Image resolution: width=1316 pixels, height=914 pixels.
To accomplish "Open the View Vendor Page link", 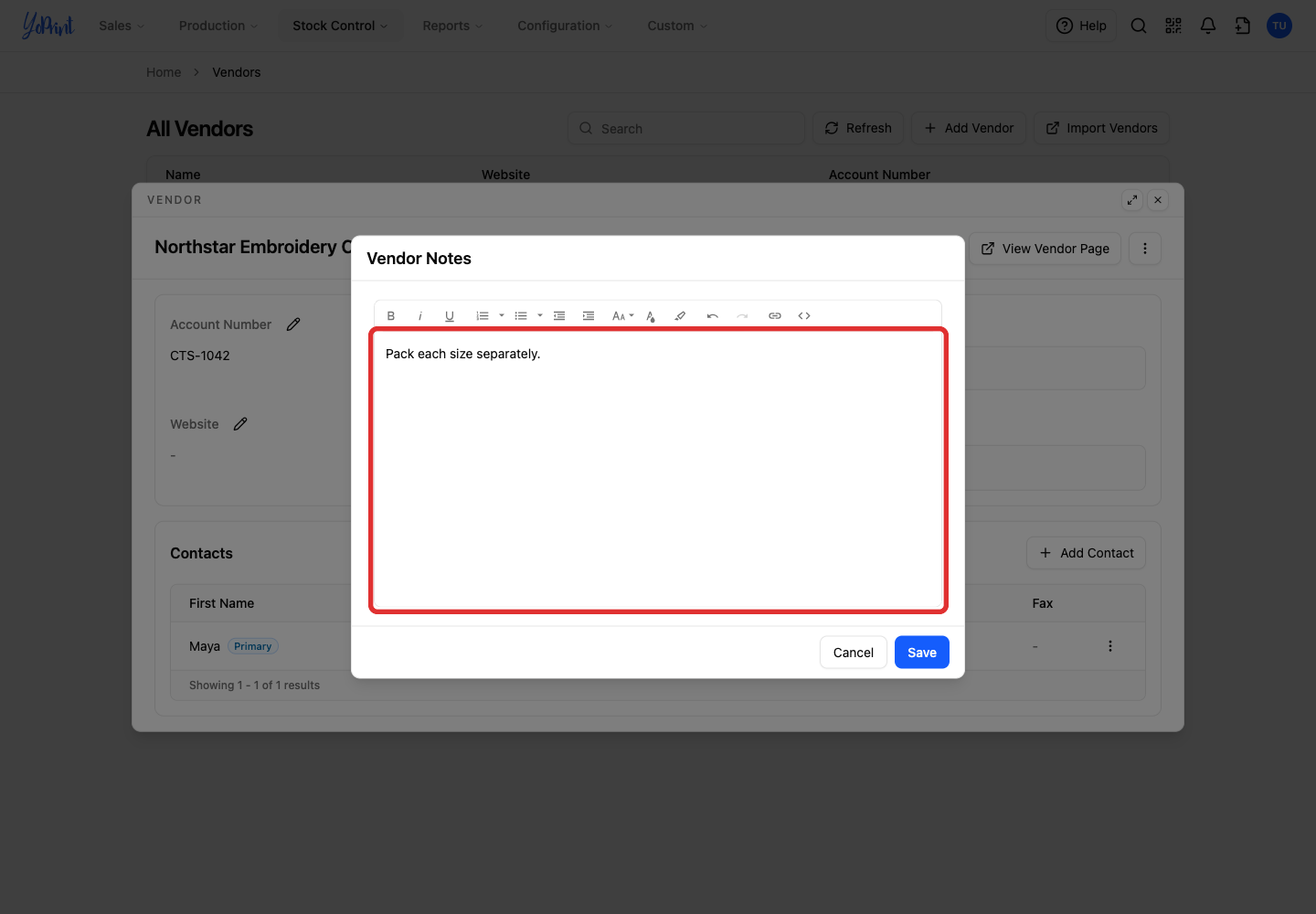I will click(x=1045, y=249).
